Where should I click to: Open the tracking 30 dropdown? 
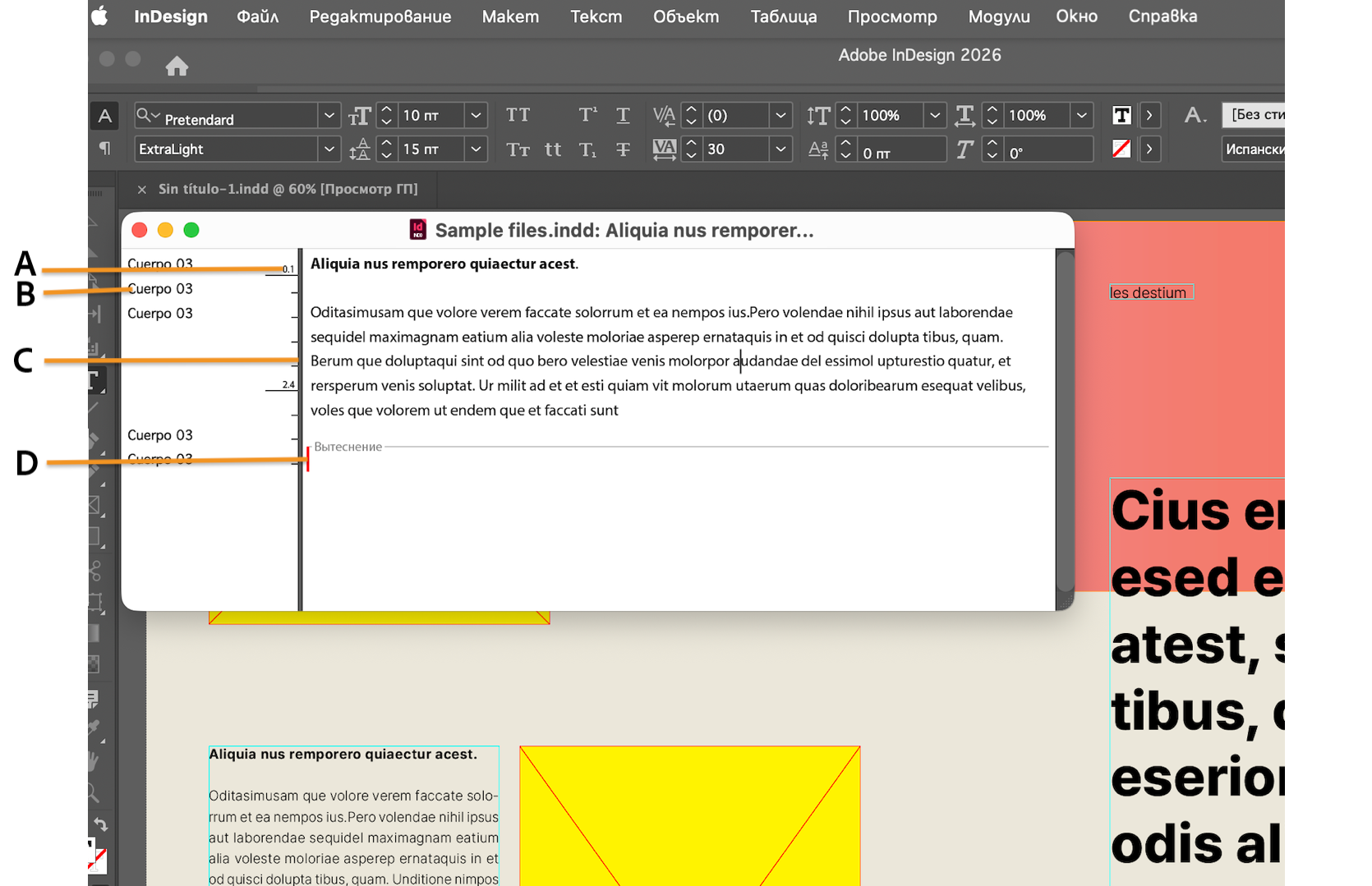[780, 149]
